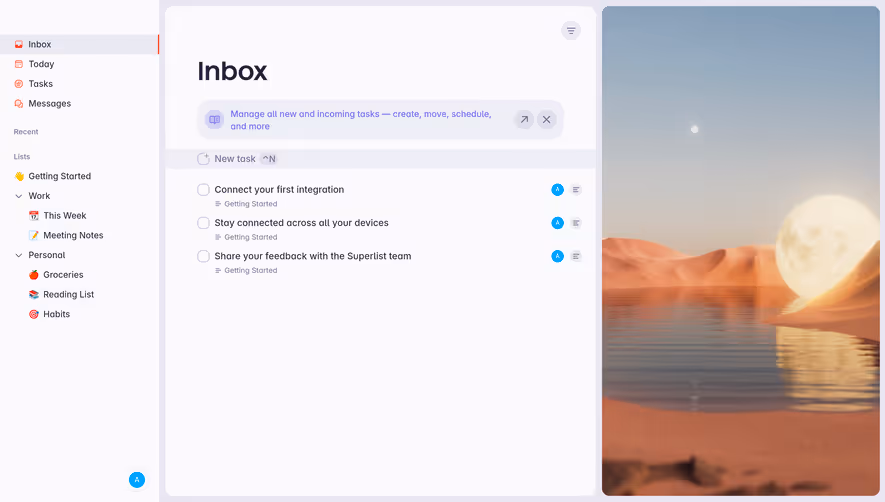Select the Work folder label
Viewport: 885px width, 502px height.
click(x=40, y=196)
